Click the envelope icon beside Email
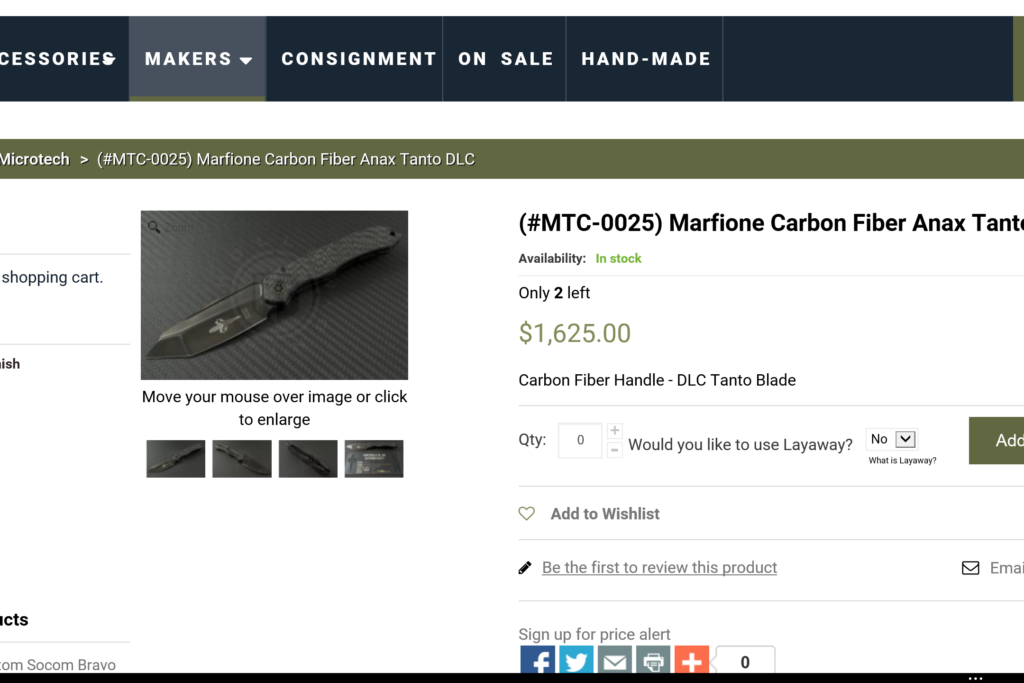The height and width of the screenshot is (683, 1024). click(x=970, y=568)
